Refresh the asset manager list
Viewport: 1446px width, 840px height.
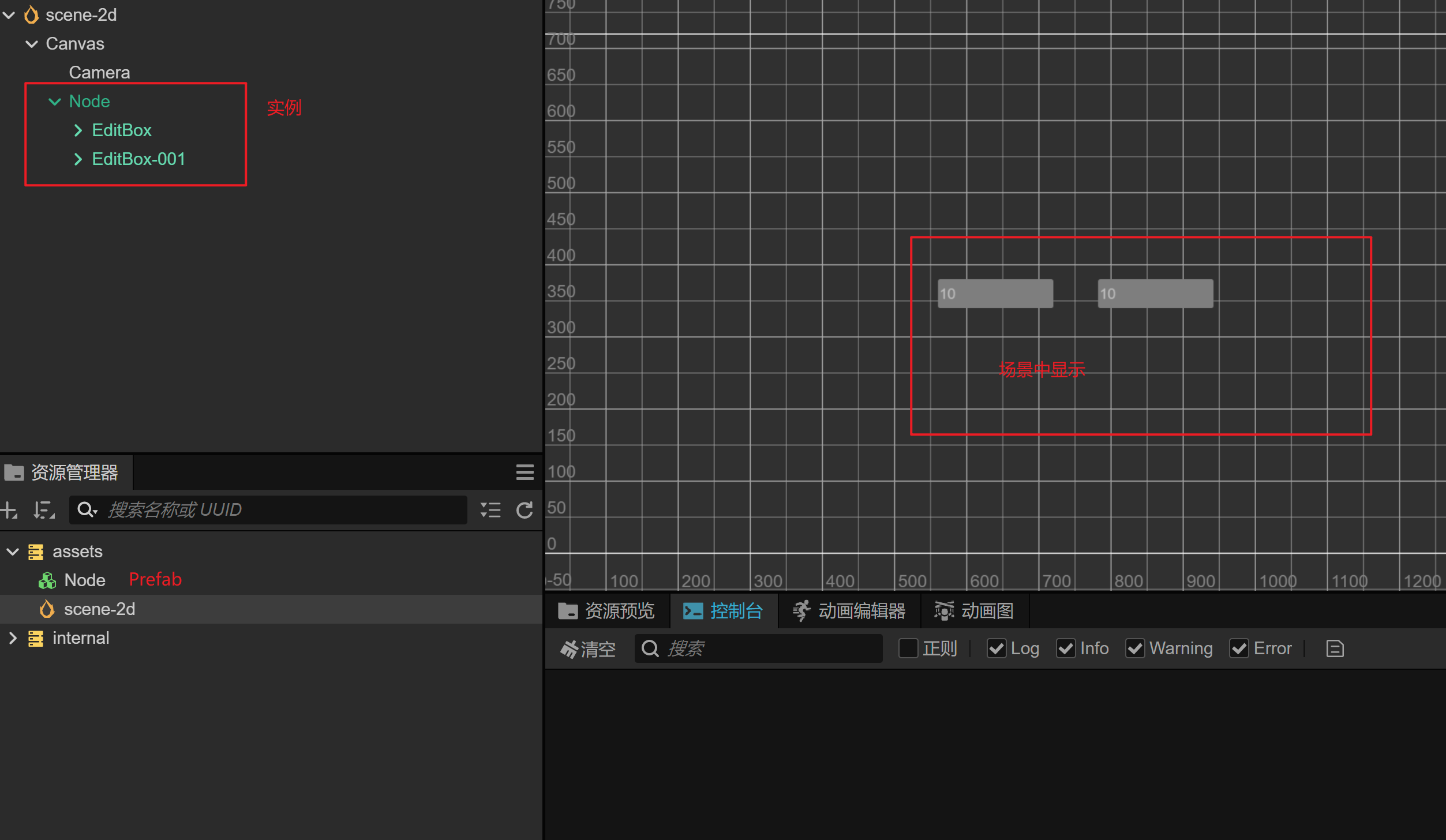(x=525, y=510)
